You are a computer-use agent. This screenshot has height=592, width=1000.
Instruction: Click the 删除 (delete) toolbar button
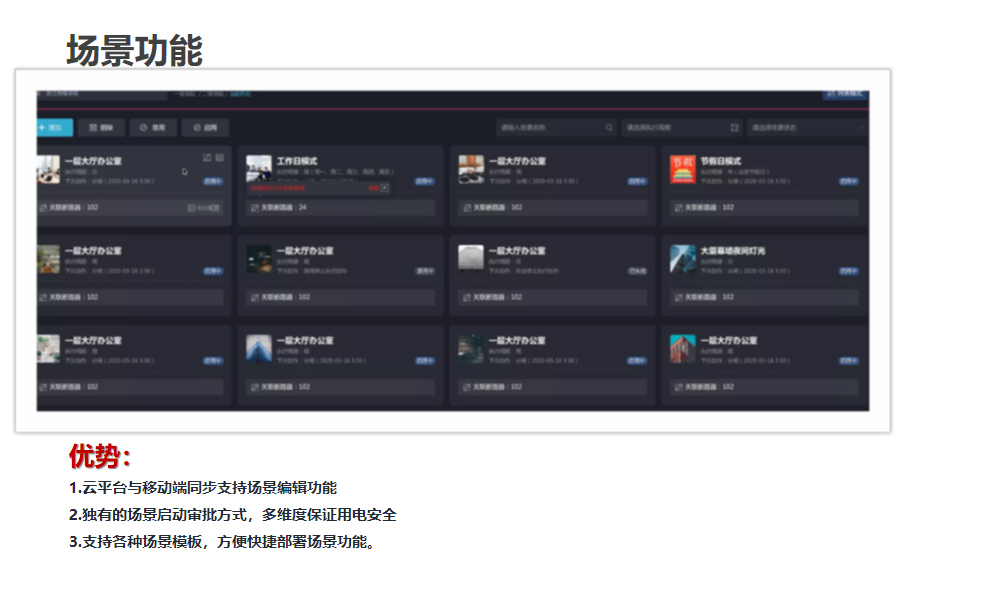pyautogui.click(x=101, y=128)
